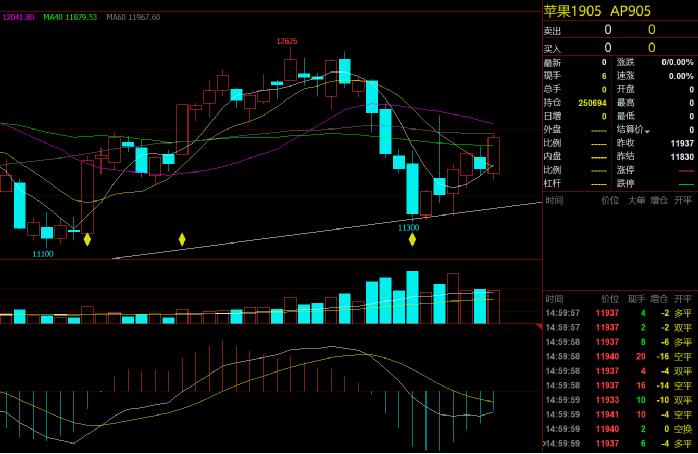
Task: Click the arrow marker beside the last trade row
Action: pos(545,442)
